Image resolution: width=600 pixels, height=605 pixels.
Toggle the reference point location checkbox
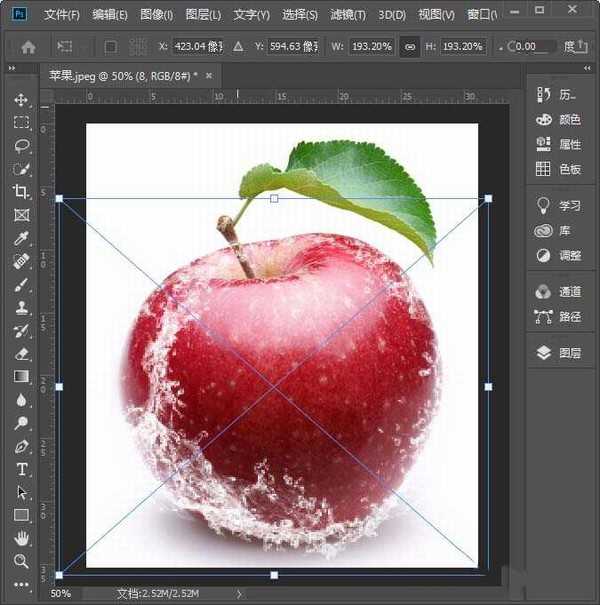(111, 46)
